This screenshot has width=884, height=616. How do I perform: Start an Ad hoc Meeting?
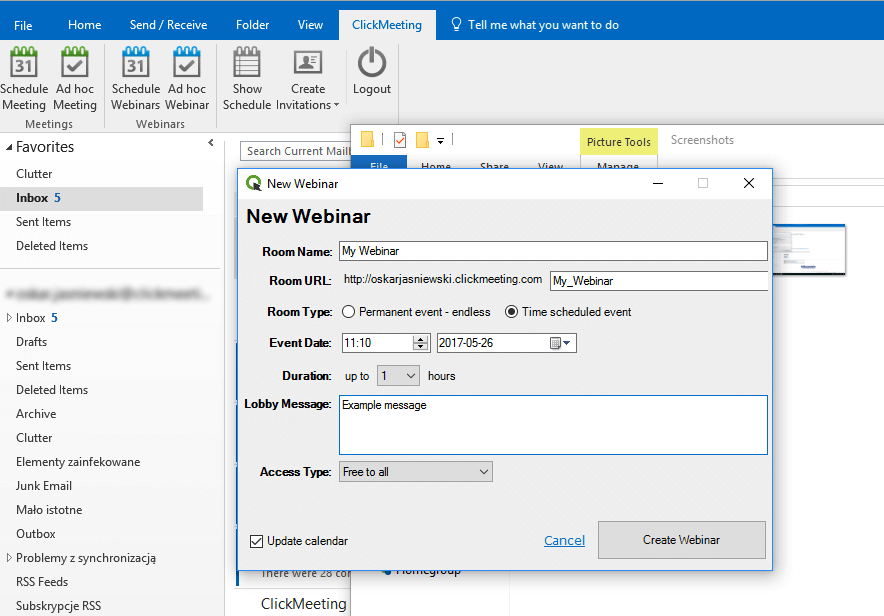pos(75,64)
